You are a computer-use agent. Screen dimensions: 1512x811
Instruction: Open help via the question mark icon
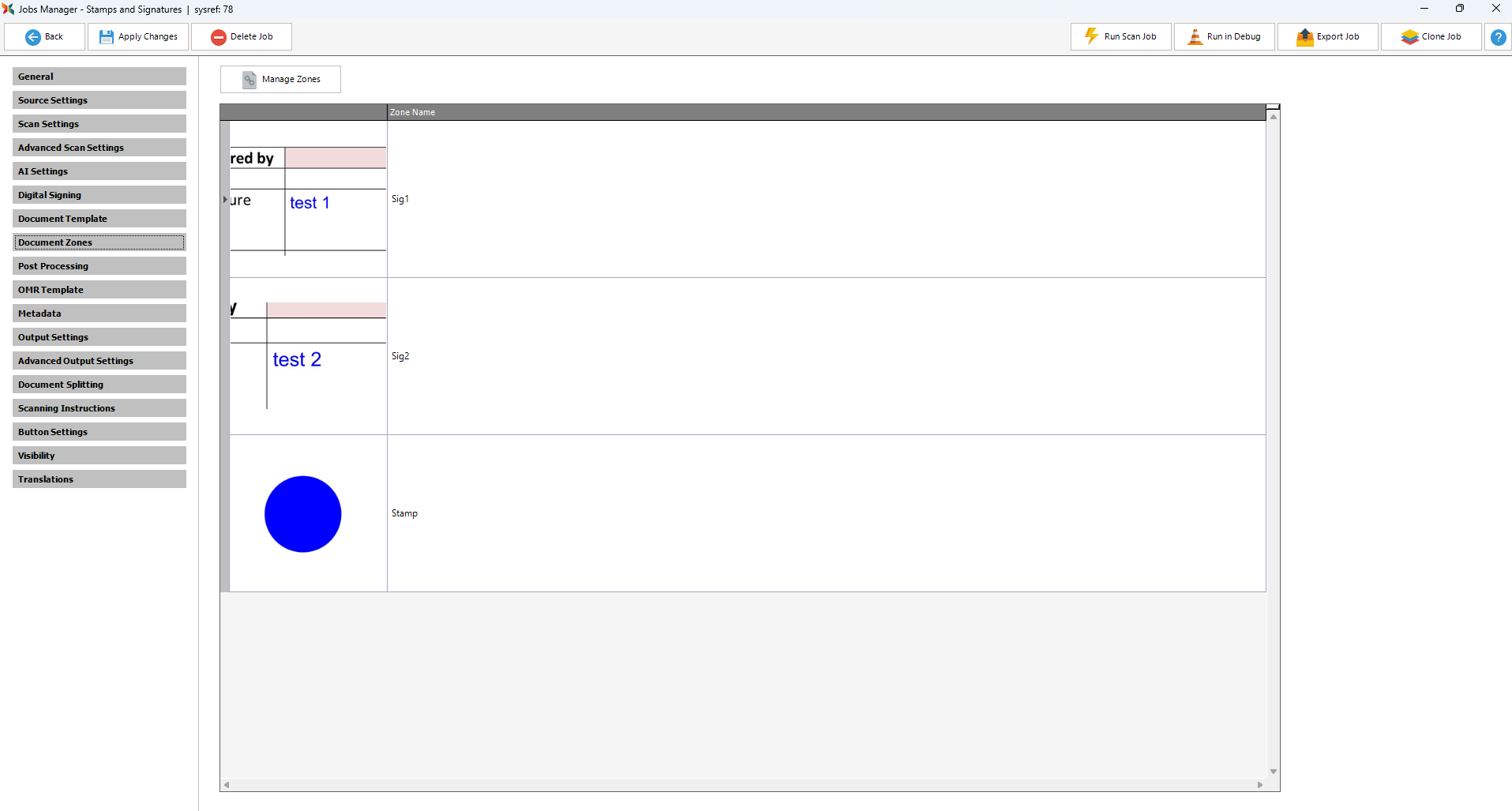[x=1498, y=37]
